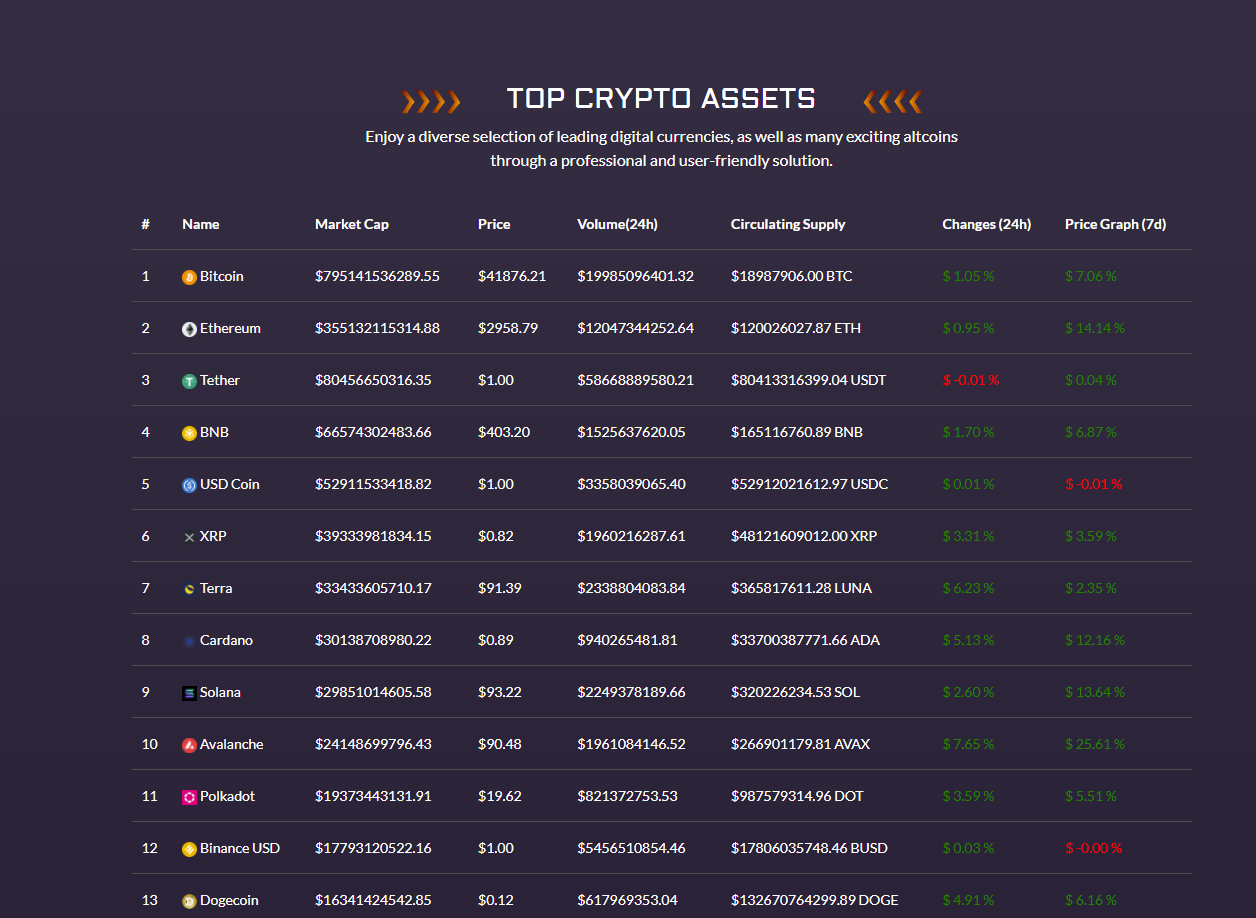Select the Price column header
The width and height of the screenshot is (1256, 918).
pos(494,224)
